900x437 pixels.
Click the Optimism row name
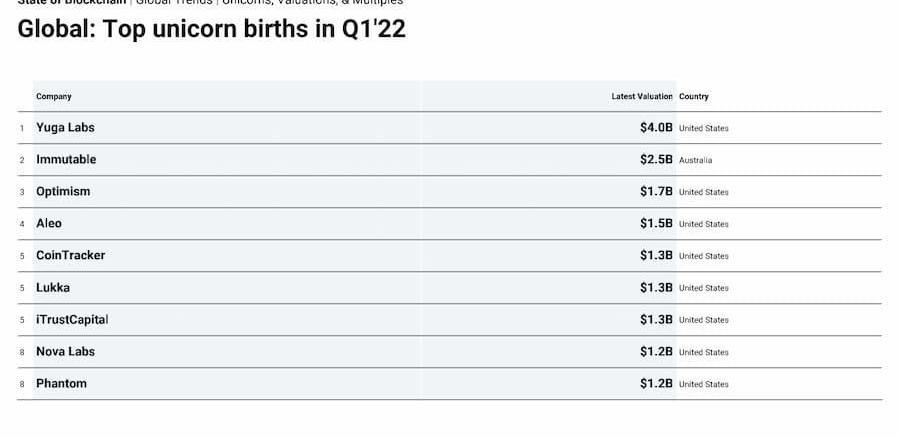63,192
